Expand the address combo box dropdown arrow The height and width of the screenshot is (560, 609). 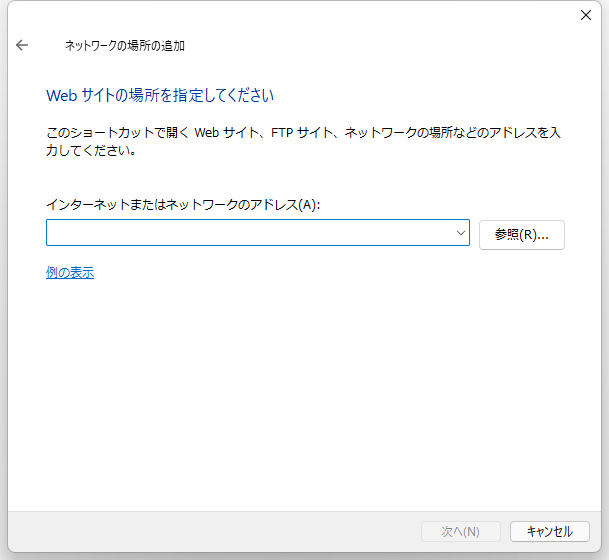[461, 233]
